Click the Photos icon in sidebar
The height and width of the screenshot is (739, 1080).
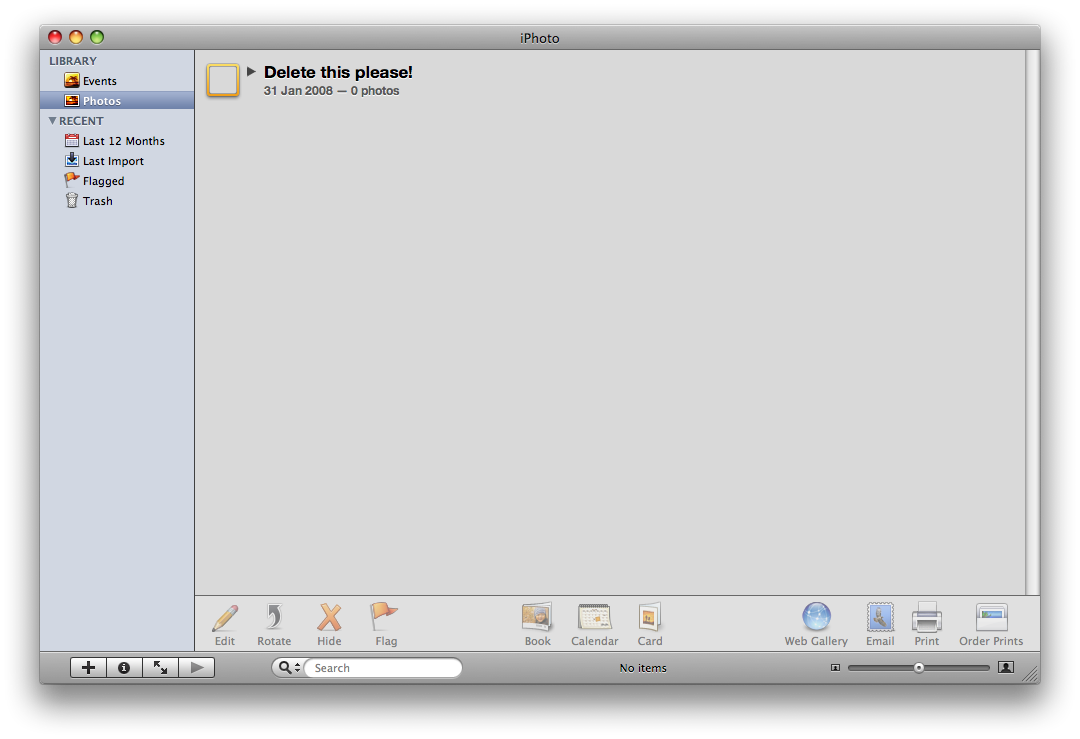[x=72, y=101]
